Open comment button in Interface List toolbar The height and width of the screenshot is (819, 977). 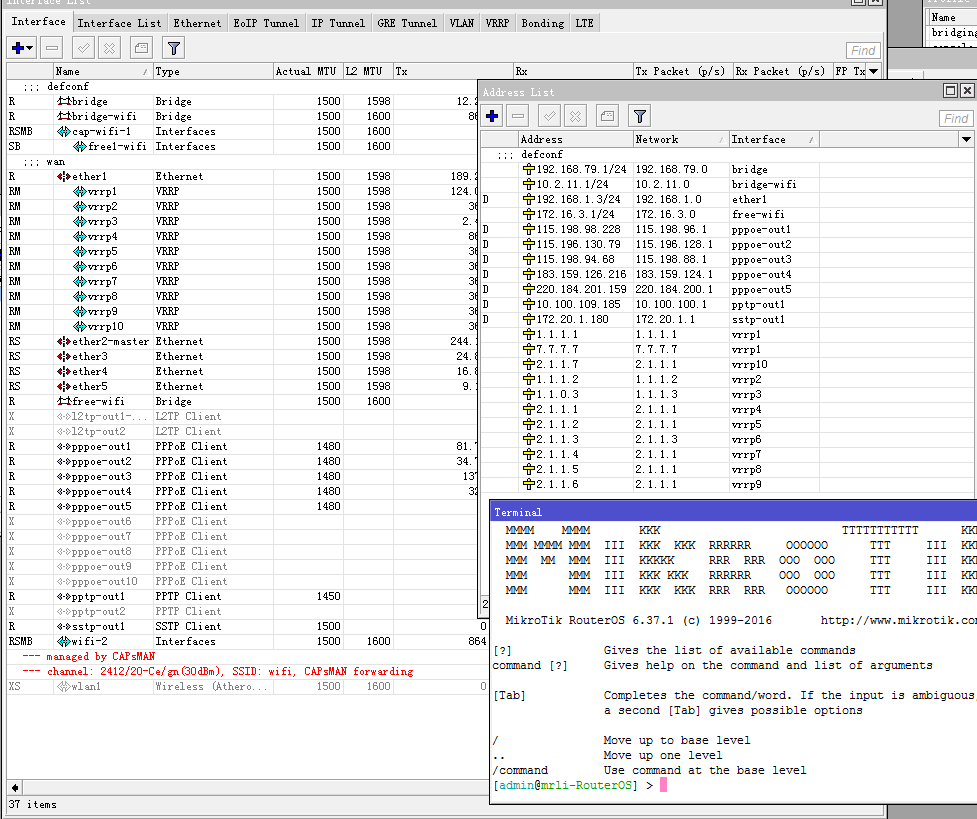coord(141,48)
